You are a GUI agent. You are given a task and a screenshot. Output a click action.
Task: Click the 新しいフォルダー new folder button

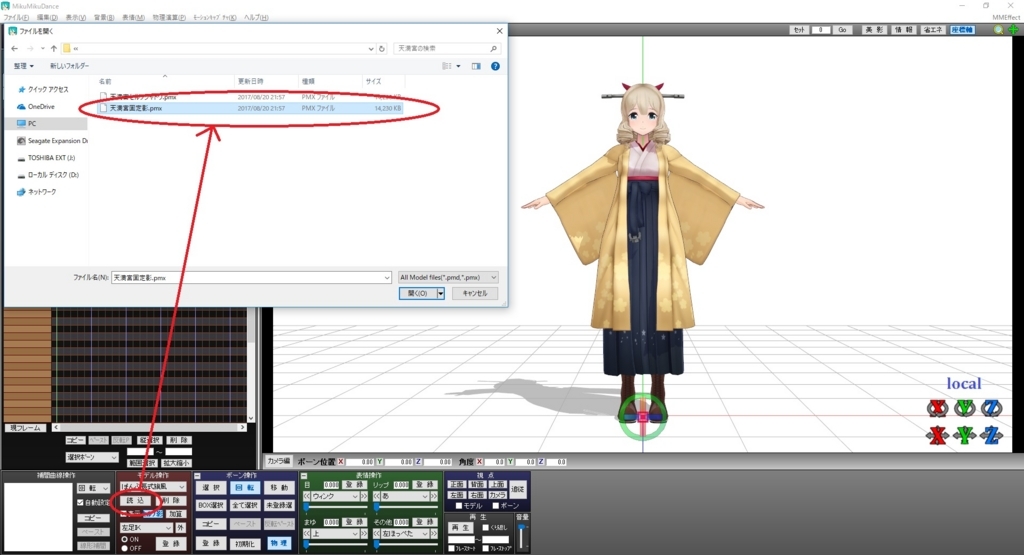pos(69,66)
